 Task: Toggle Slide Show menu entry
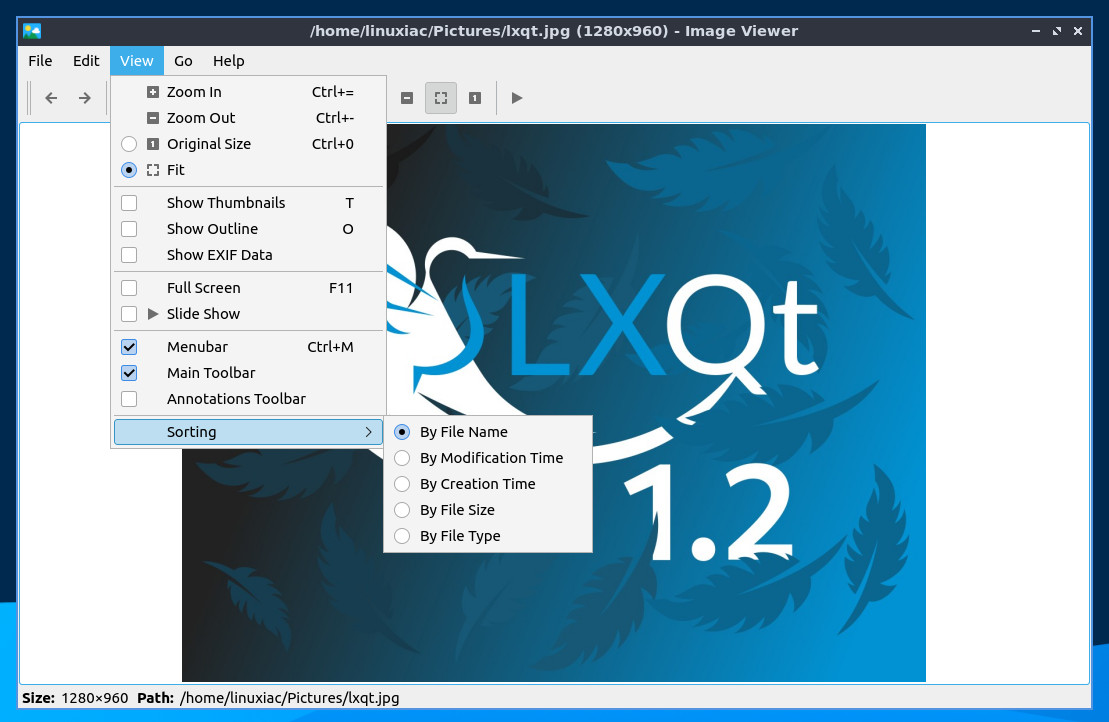(249, 314)
